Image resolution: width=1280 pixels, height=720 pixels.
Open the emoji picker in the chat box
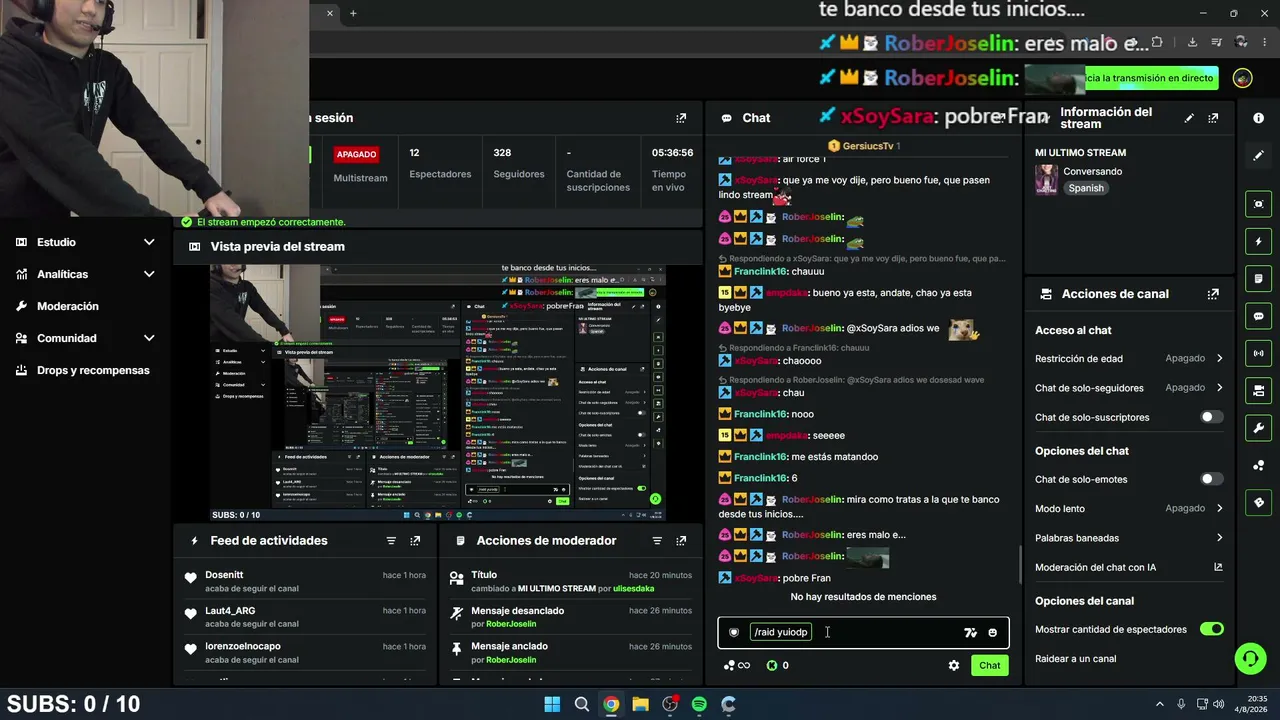pos(992,633)
